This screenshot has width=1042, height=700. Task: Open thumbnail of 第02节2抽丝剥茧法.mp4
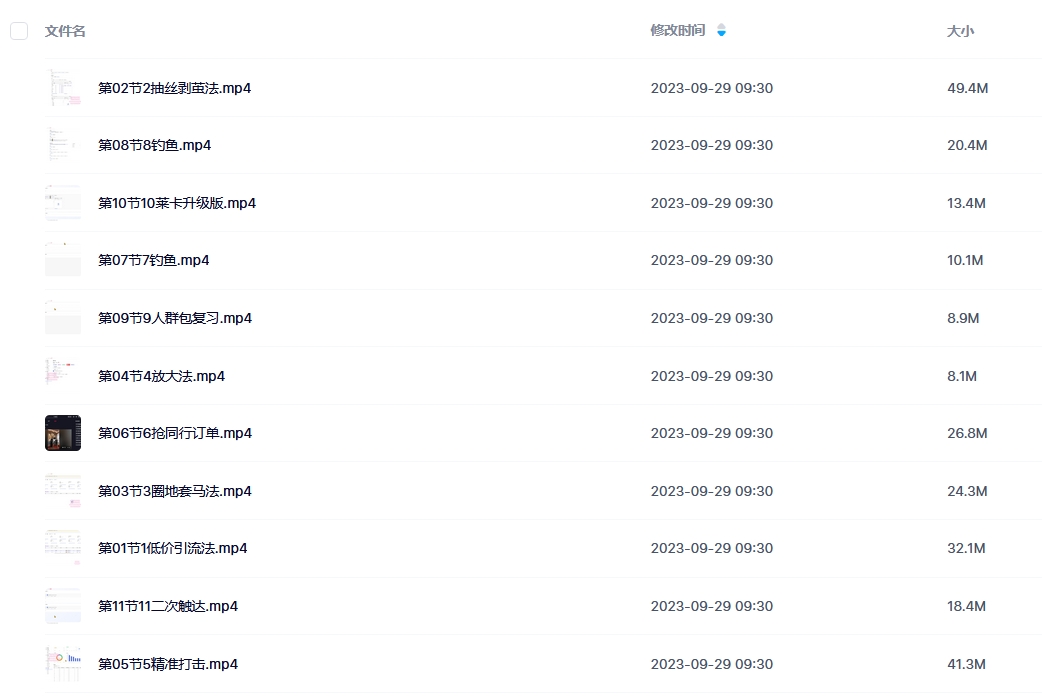click(x=63, y=88)
